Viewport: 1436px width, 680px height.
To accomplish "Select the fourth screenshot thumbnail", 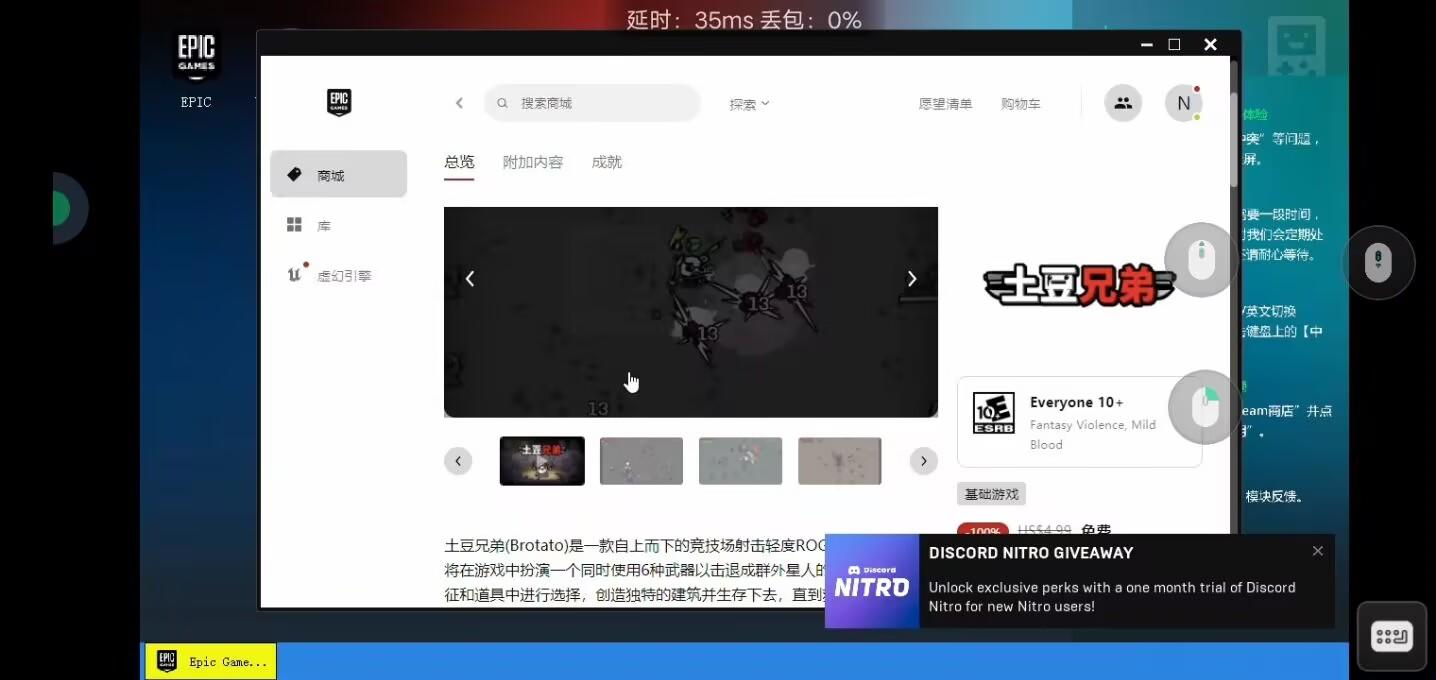I will pyautogui.click(x=839, y=461).
